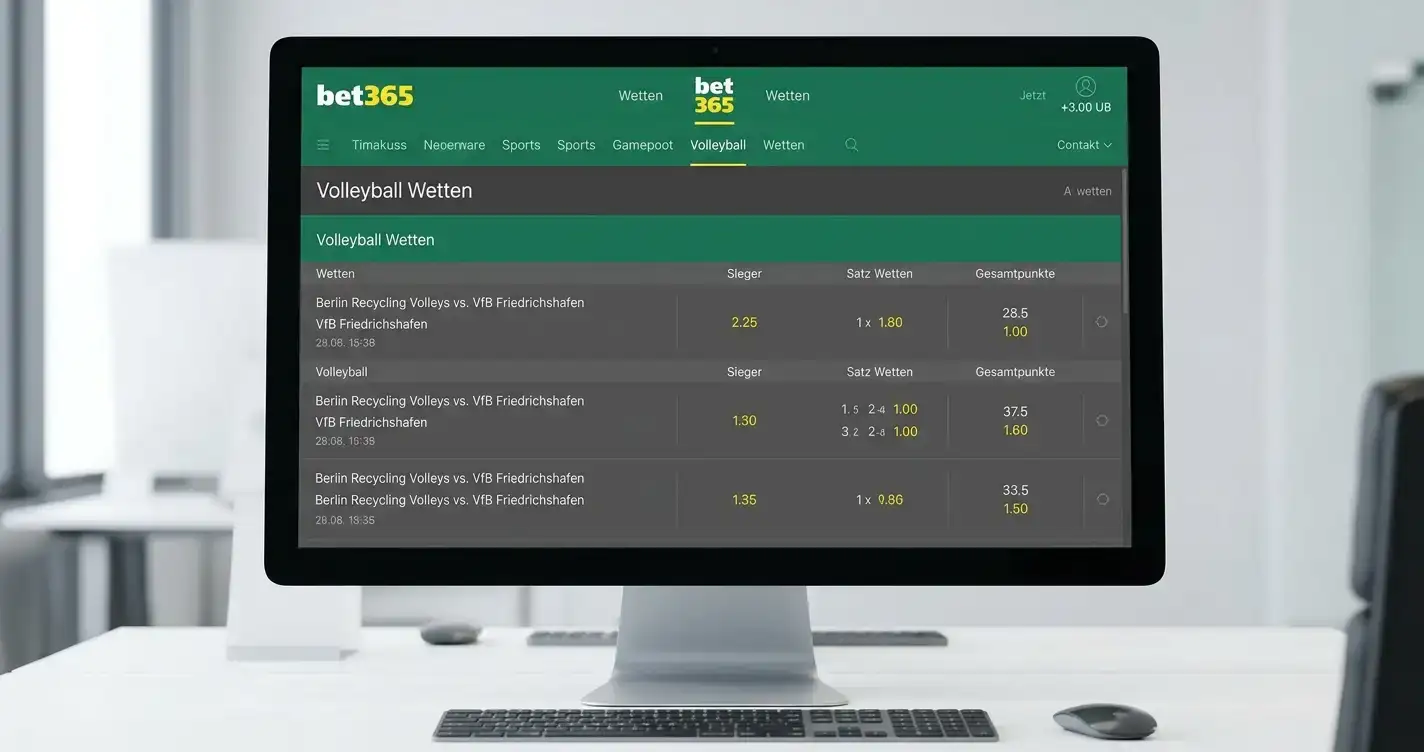Click the search magnifier icon
The image size is (1424, 752).
pyautogui.click(x=851, y=145)
